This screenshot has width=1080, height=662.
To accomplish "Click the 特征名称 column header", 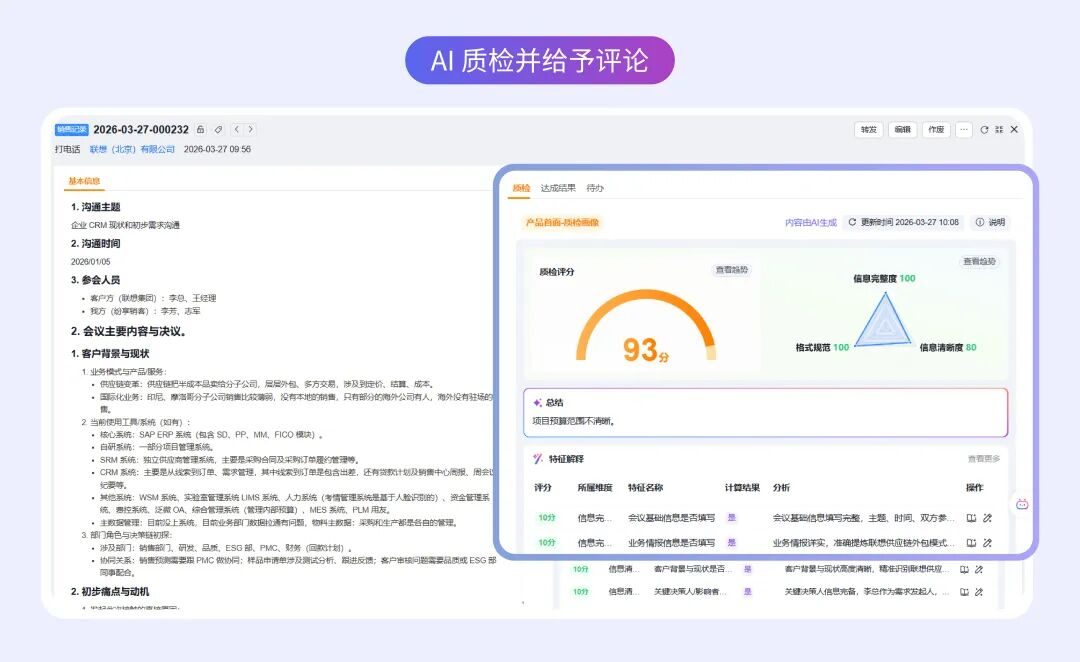I will [x=645, y=488].
